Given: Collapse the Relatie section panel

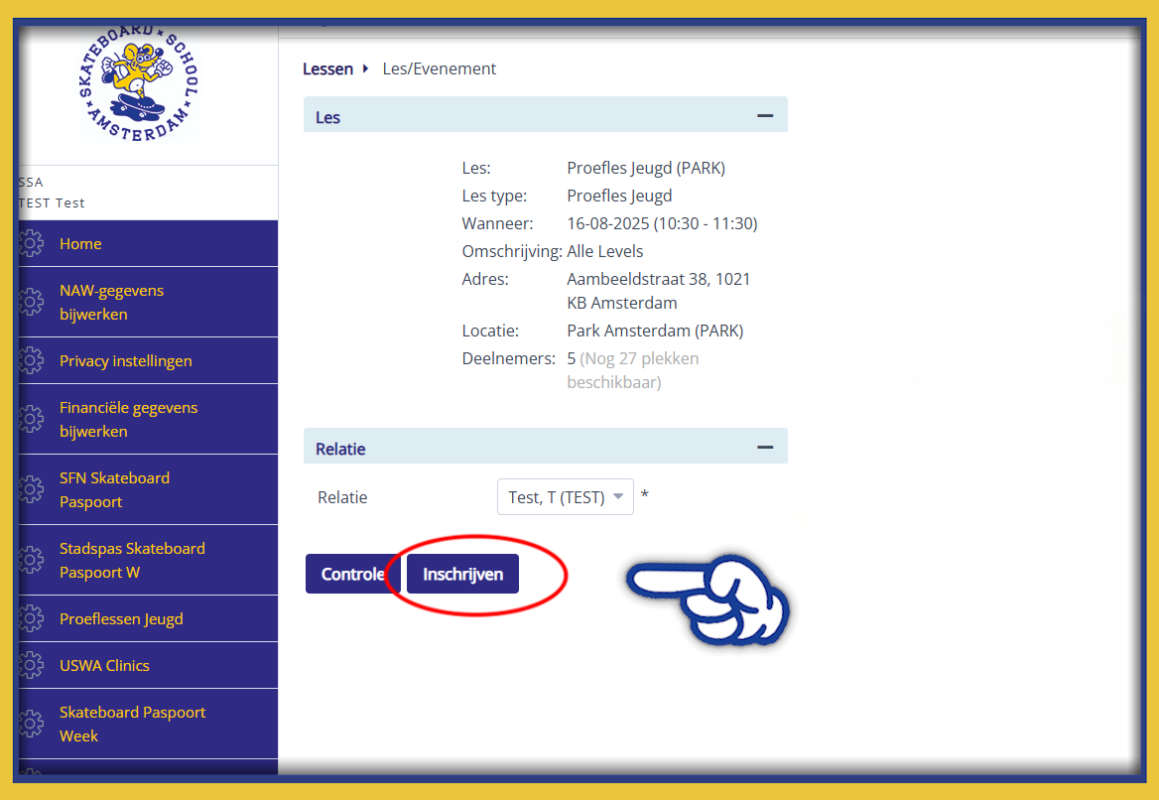Looking at the screenshot, I should pyautogui.click(x=765, y=448).
